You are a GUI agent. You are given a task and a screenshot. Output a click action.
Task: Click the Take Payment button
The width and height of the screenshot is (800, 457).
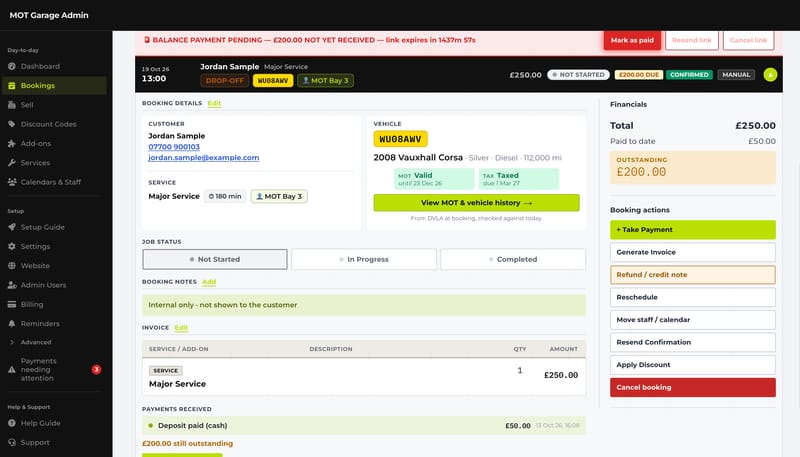693,230
